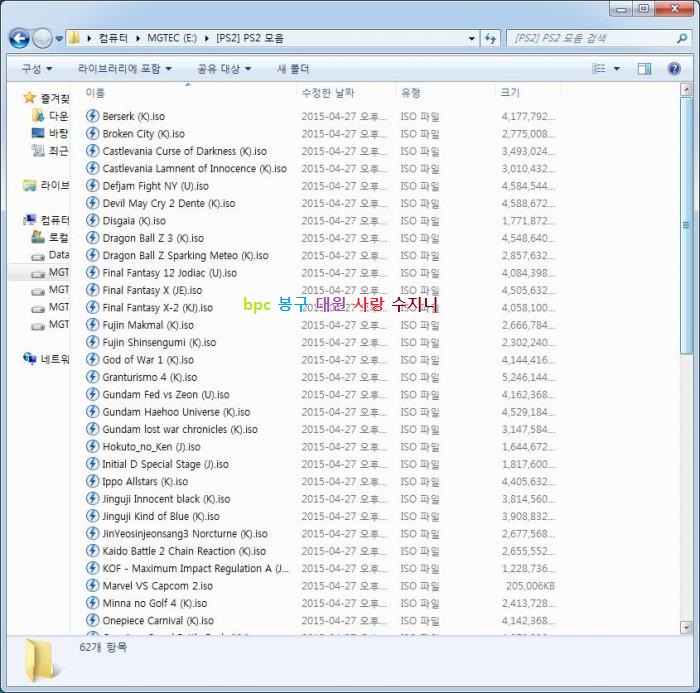The image size is (700, 693).
Task: Select file name Final Fantasy X-2 (KJ).iso
Action: tap(158, 308)
